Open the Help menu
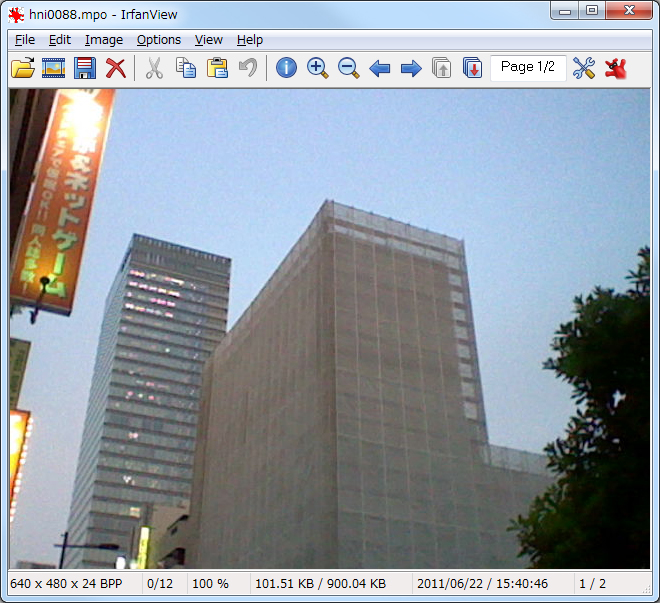 [250, 40]
